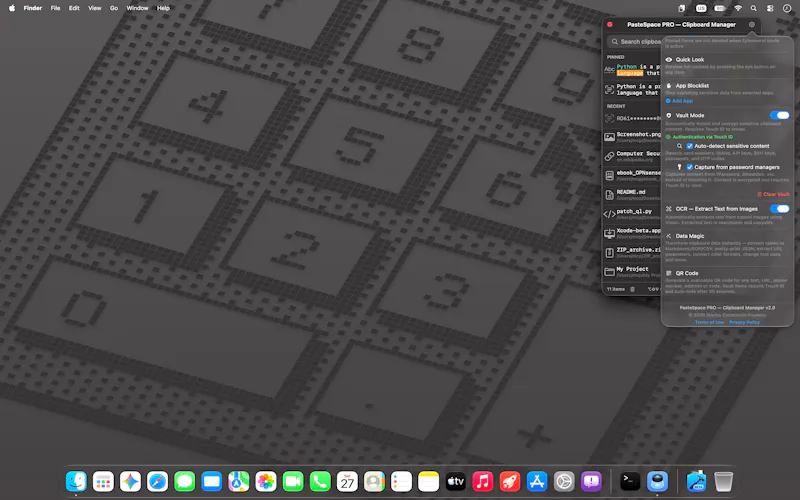Open Safari from the Dock
This screenshot has width=800, height=500.
point(157,481)
